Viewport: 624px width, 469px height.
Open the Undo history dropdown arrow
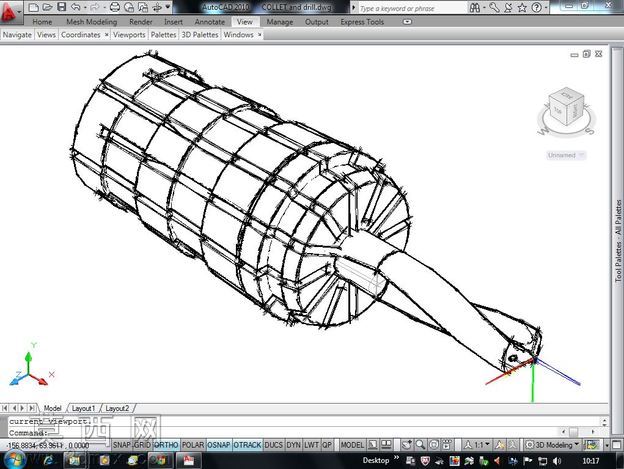(x=85, y=8)
